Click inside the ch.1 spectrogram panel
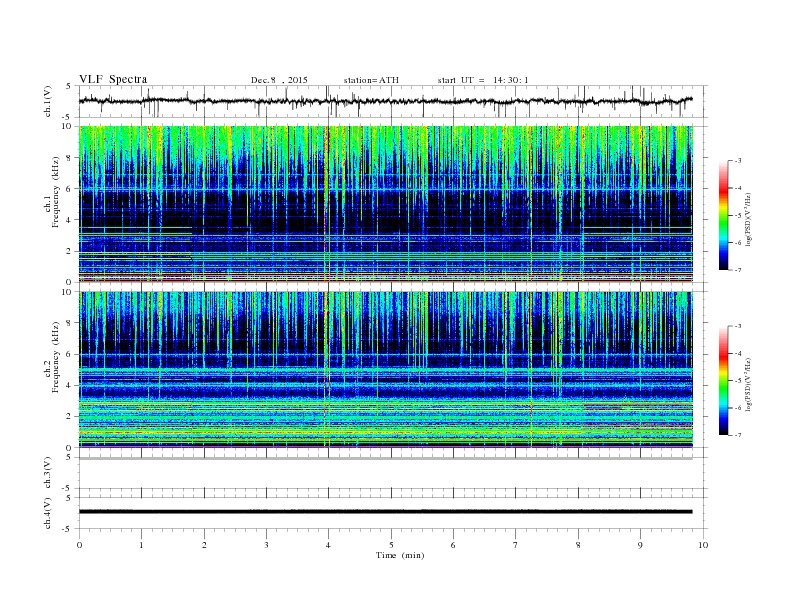Screen dimensions: 792x612 click(x=385, y=203)
